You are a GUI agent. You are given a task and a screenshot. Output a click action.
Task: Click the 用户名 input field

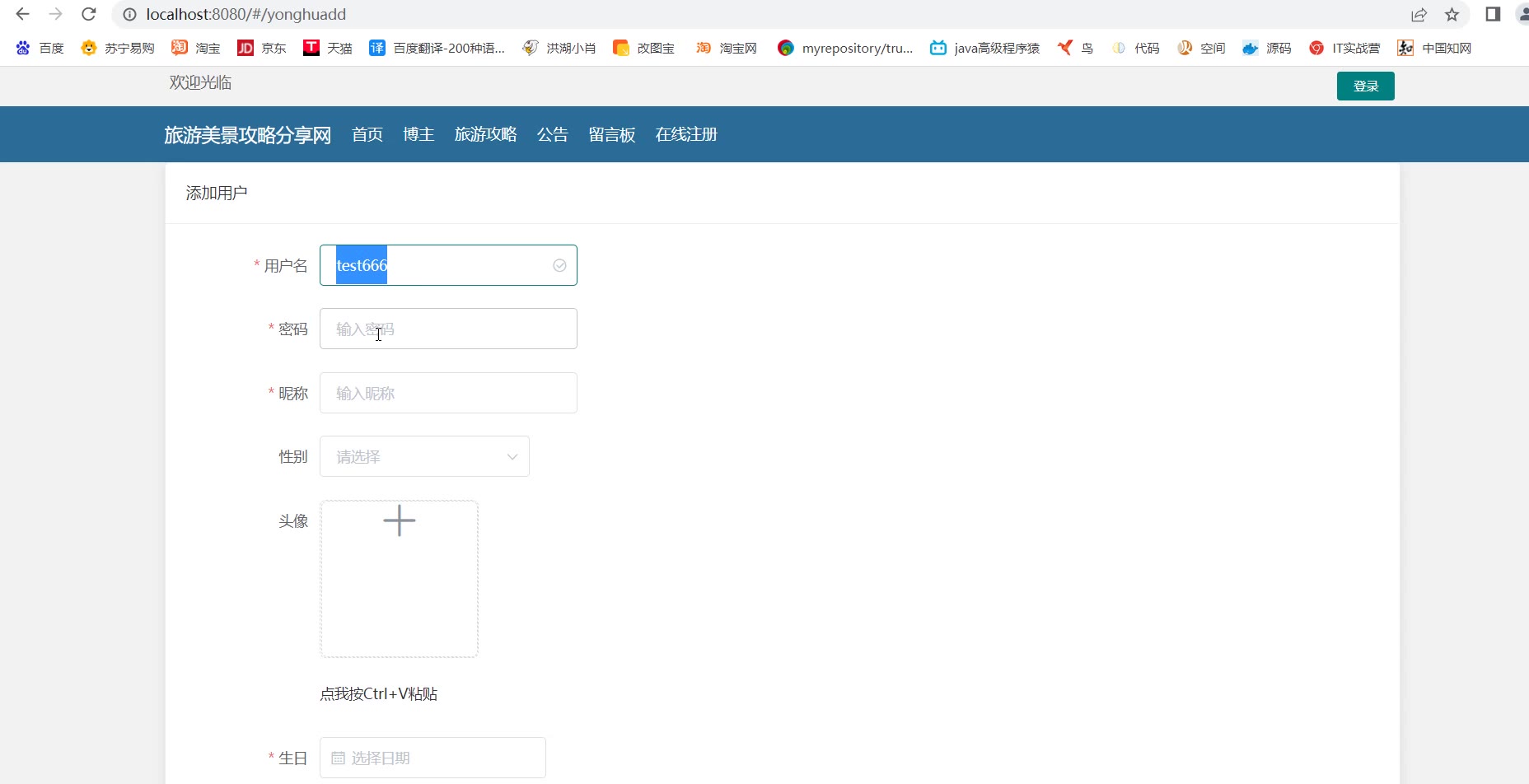tap(448, 265)
